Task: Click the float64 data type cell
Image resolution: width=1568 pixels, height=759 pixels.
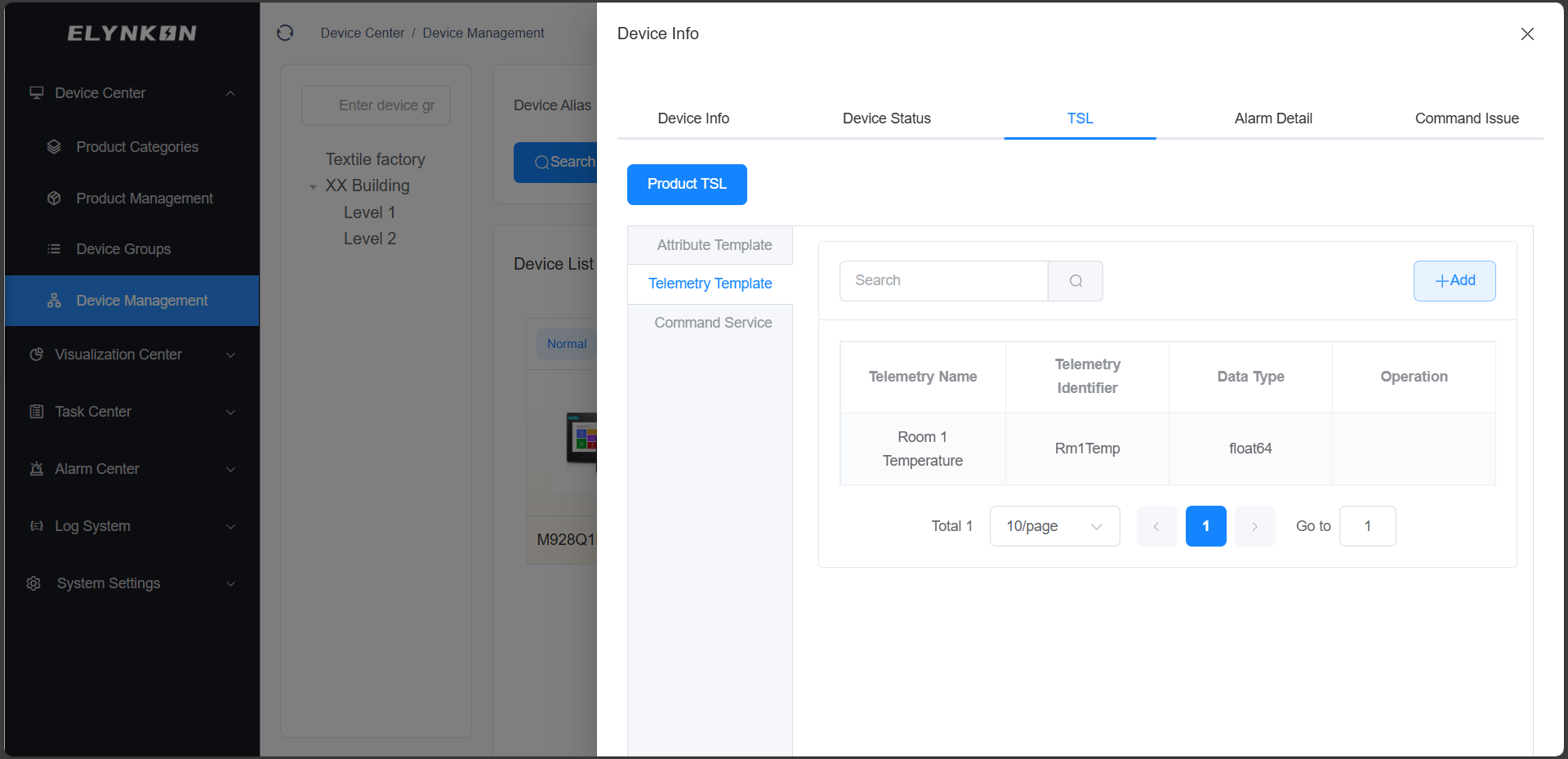Action: click(x=1250, y=449)
